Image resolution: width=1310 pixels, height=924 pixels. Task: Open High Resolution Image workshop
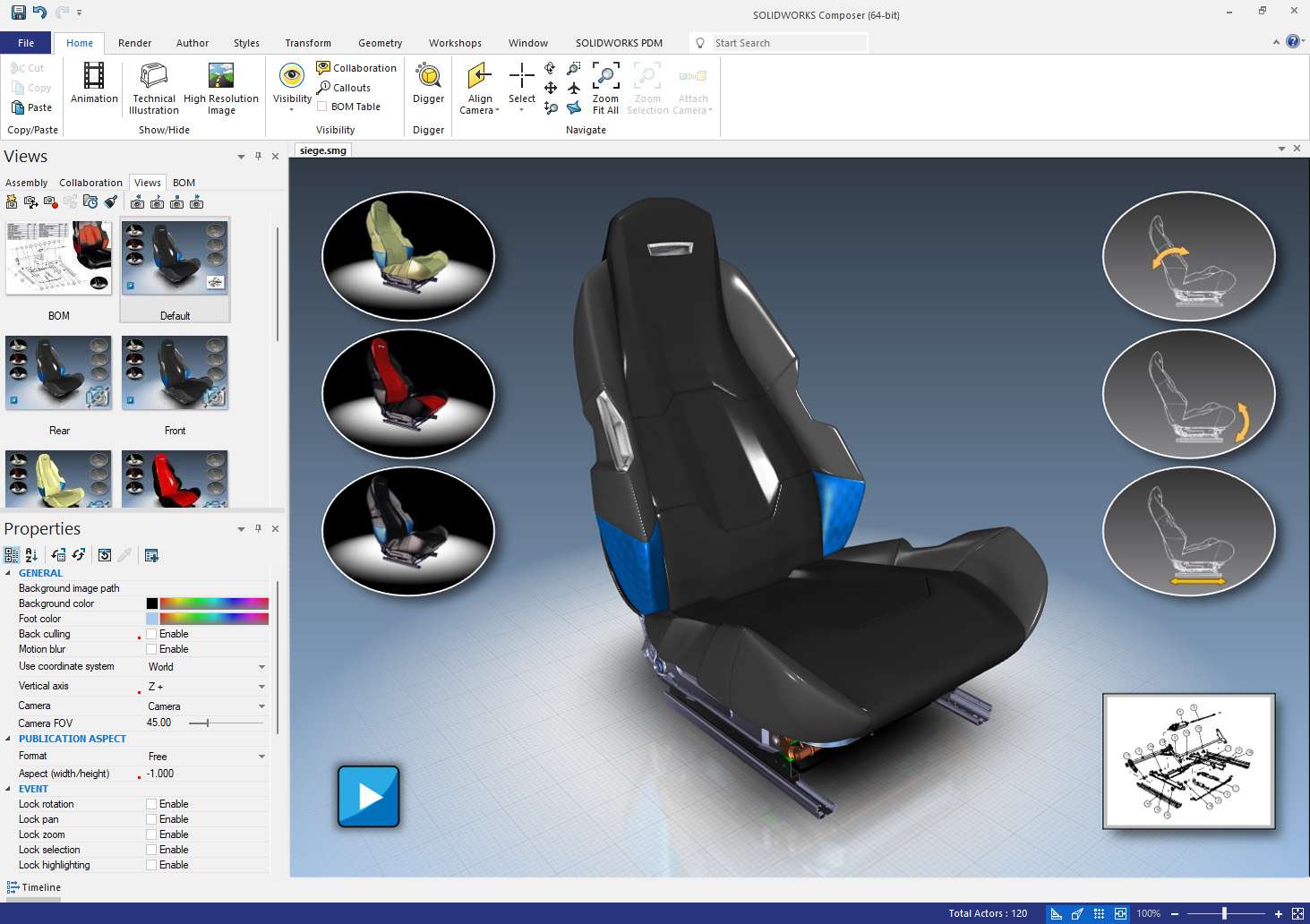click(x=221, y=89)
